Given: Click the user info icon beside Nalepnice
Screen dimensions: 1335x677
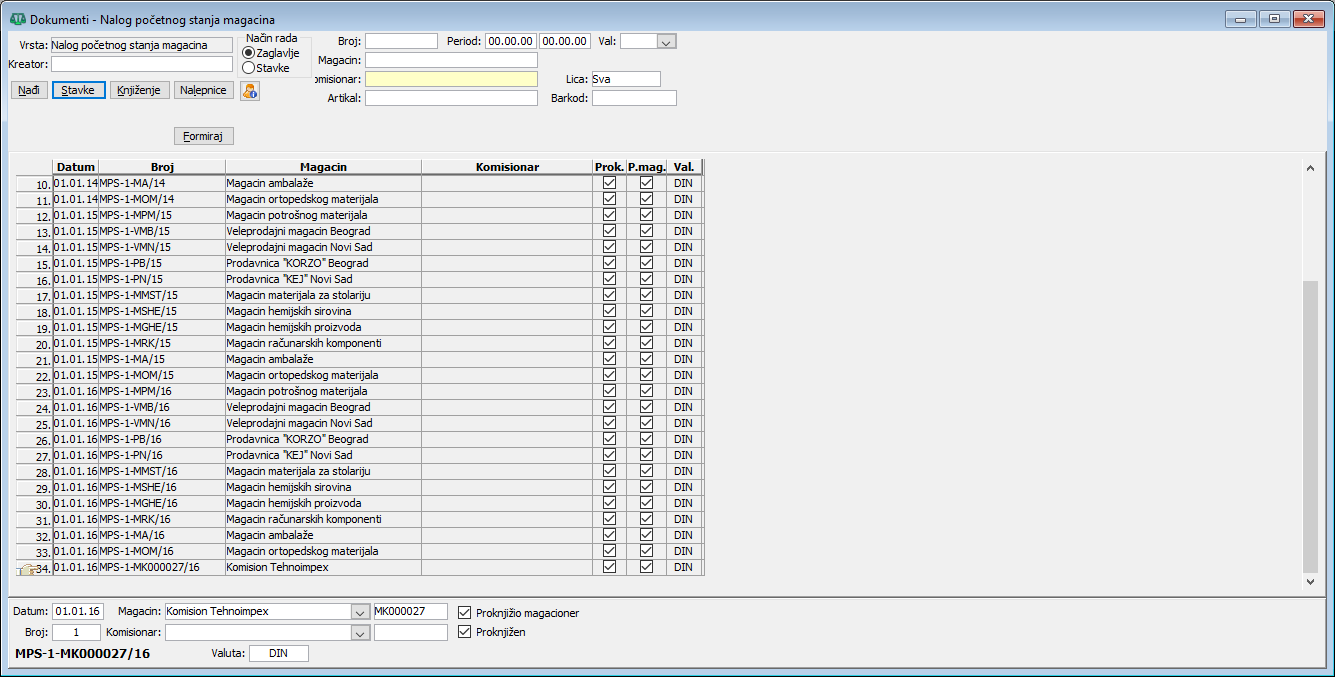Looking at the screenshot, I should tap(250, 91).
